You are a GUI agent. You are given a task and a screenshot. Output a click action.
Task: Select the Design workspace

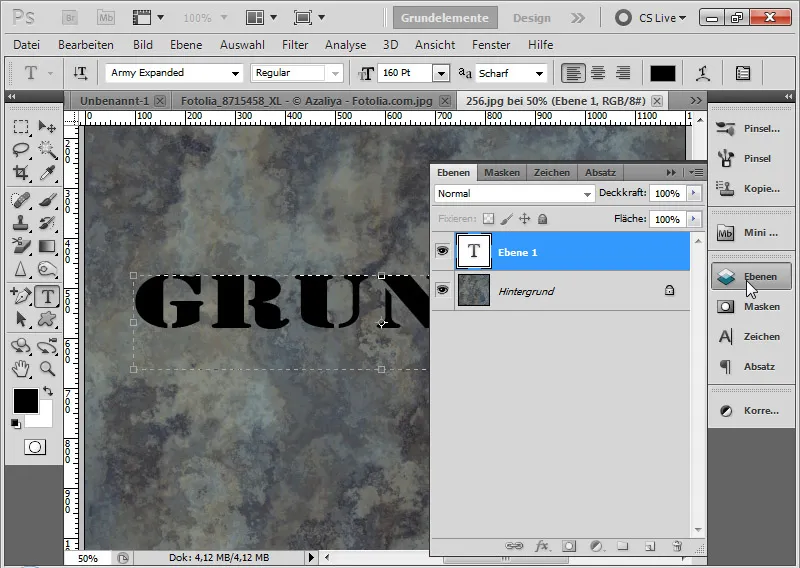[532, 18]
